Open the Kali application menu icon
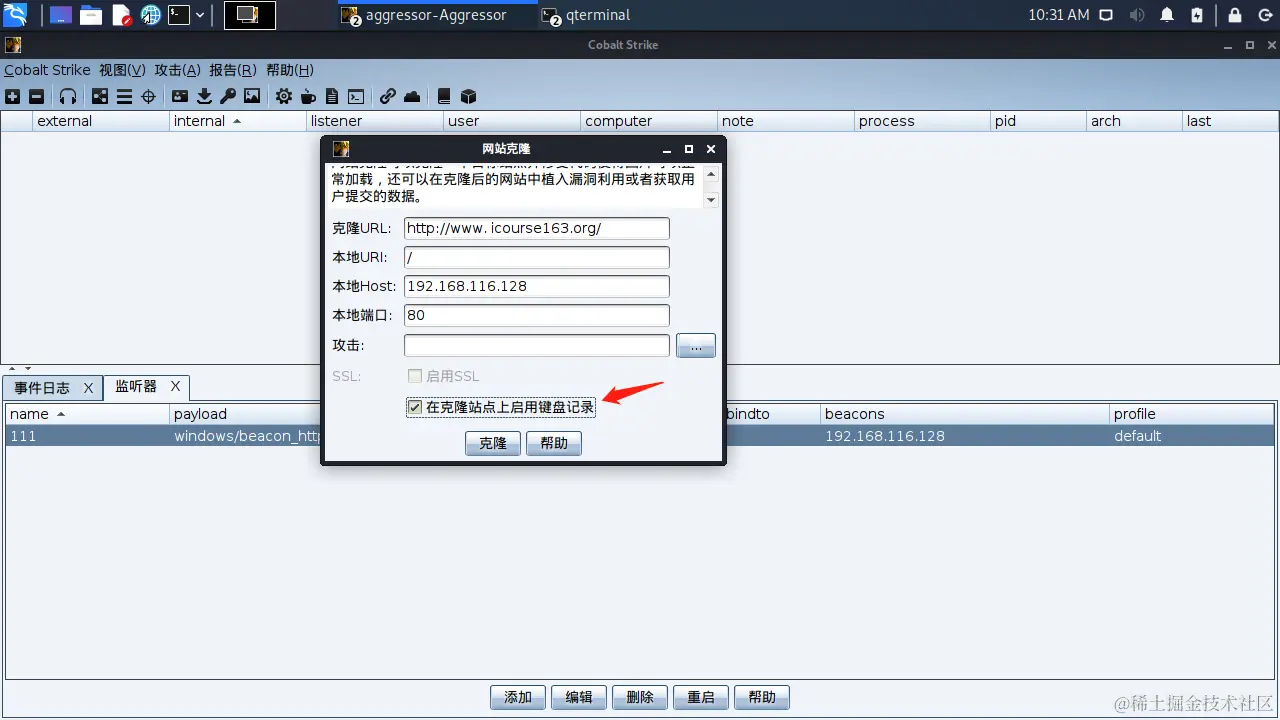Screen dimensions: 1280x720 tap(15, 15)
